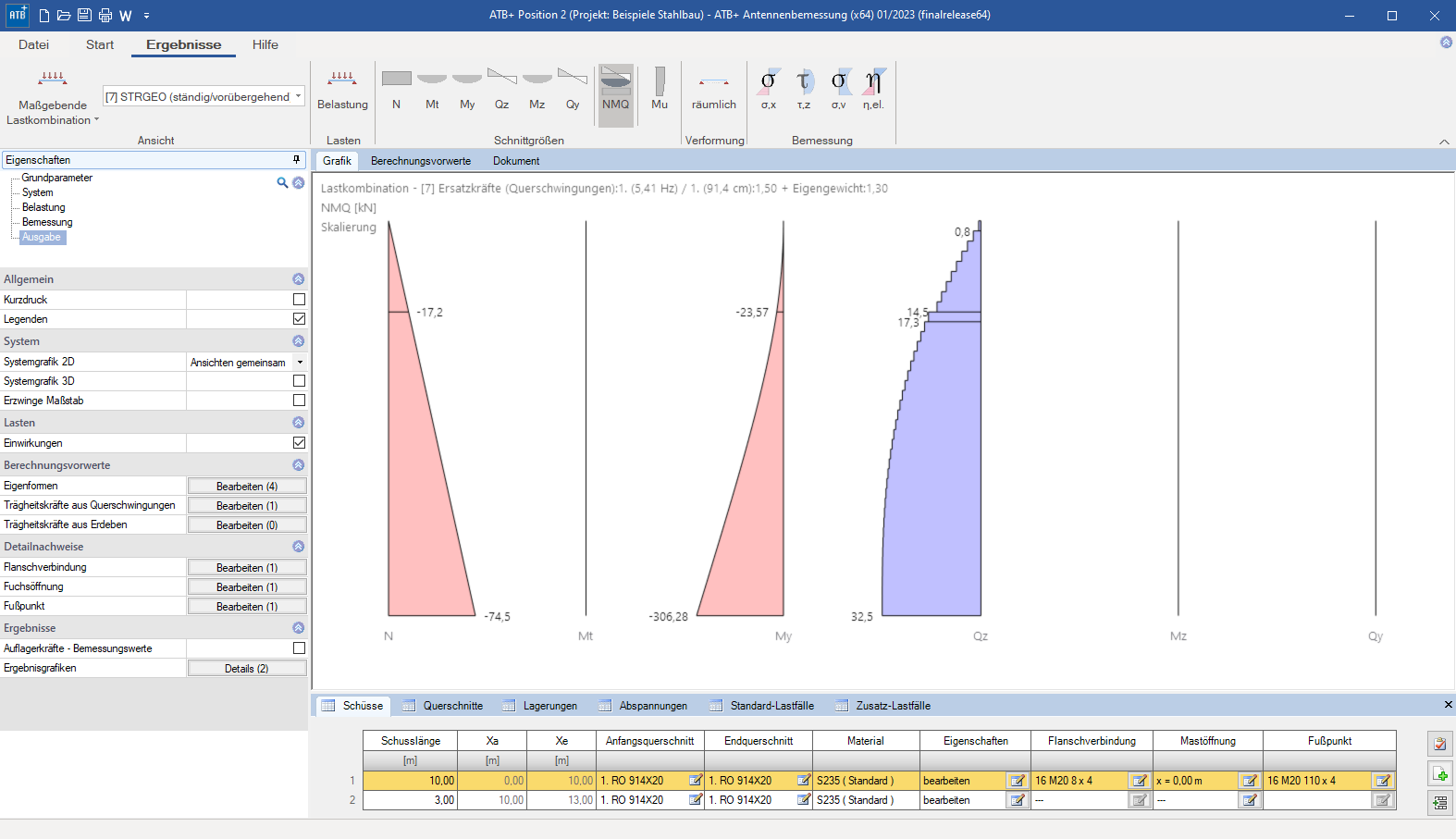Toggle Erzwinge Maßstab checkbox
Image resolution: width=1456 pixels, height=839 pixels.
coord(299,401)
